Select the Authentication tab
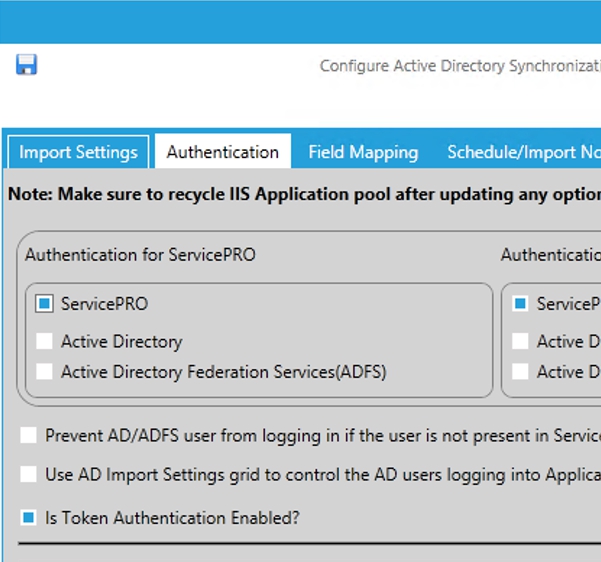 pyautogui.click(x=223, y=152)
